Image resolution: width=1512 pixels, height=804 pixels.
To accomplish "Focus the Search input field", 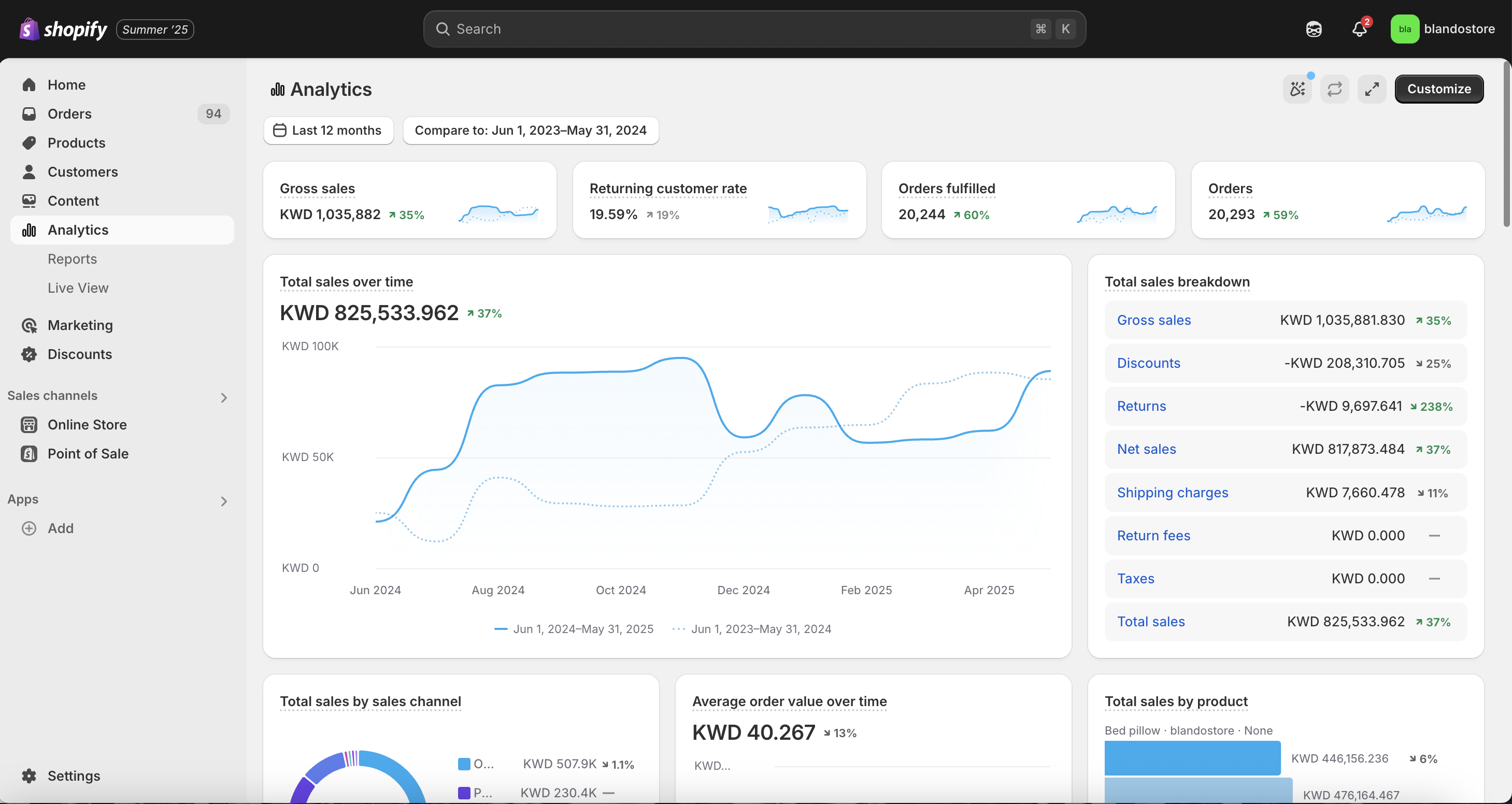I will [754, 29].
